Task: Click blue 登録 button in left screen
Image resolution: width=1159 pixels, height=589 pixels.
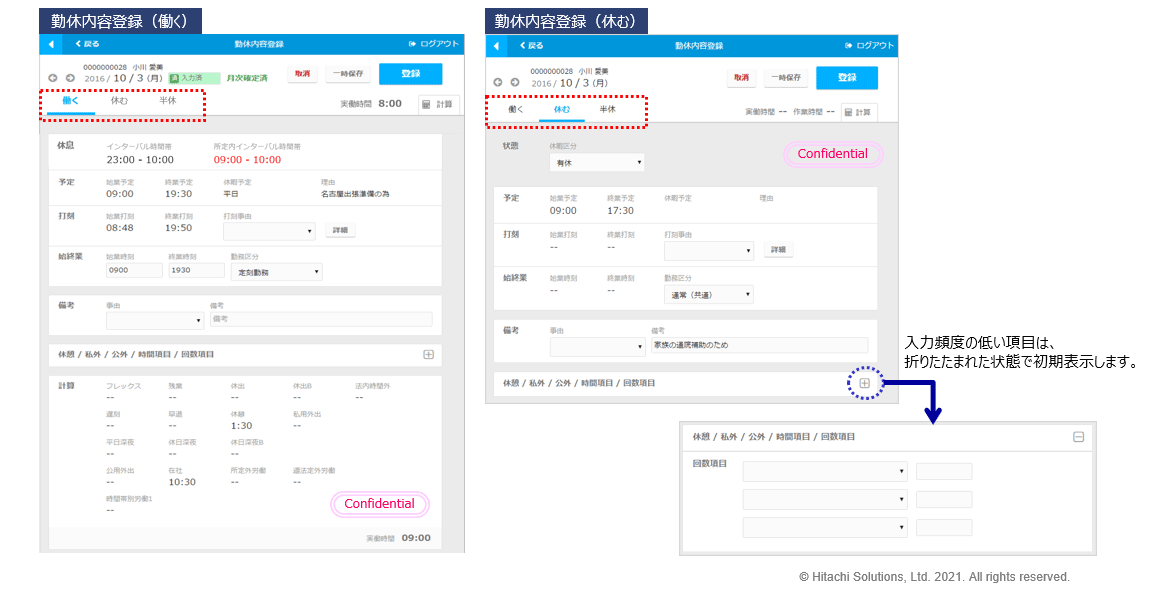Action: click(x=410, y=74)
